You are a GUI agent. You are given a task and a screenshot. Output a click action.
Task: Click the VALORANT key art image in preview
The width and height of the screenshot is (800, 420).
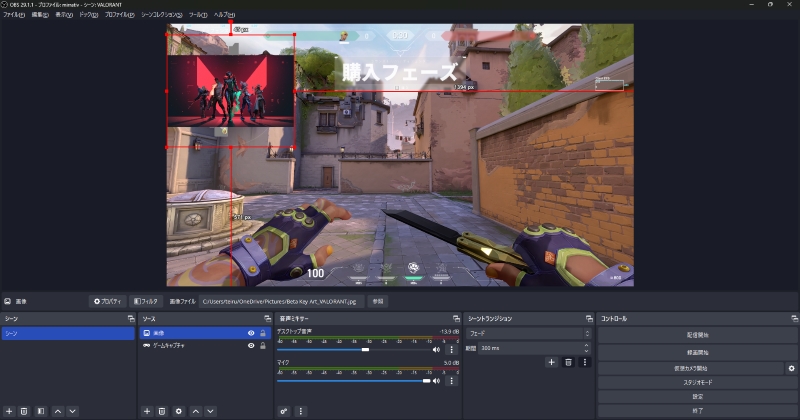pos(231,91)
